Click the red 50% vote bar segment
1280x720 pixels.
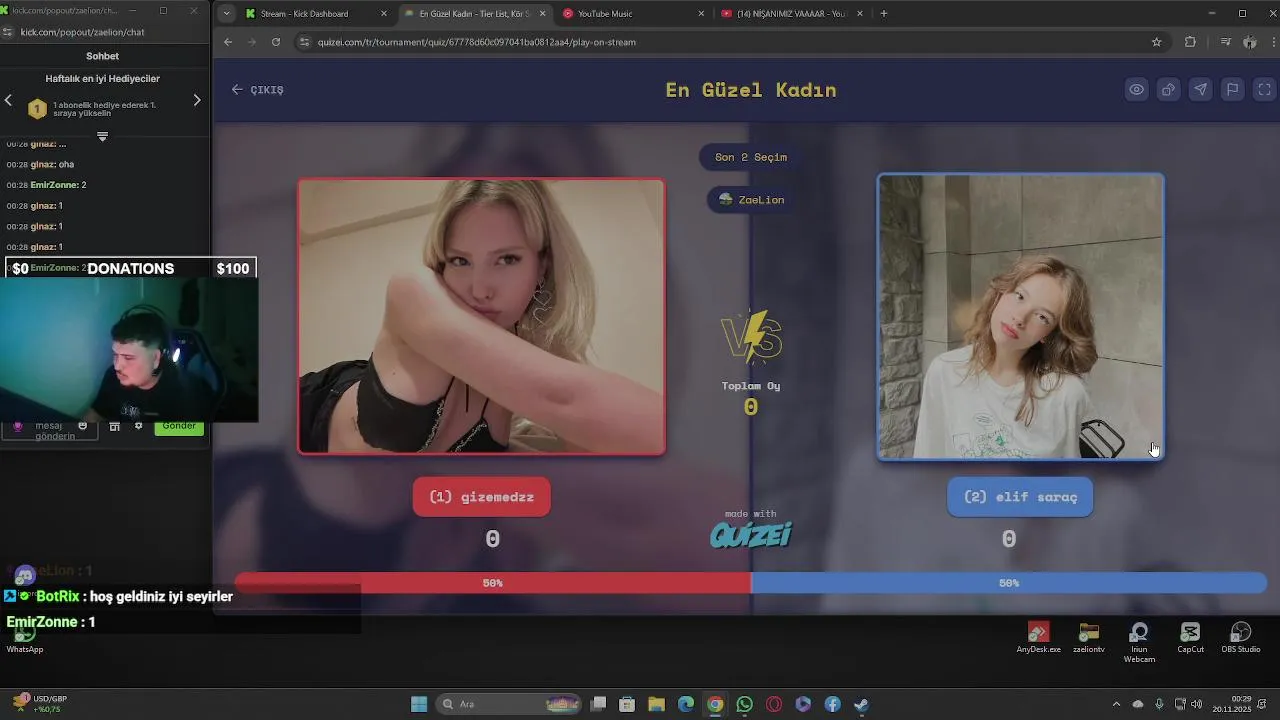493,583
